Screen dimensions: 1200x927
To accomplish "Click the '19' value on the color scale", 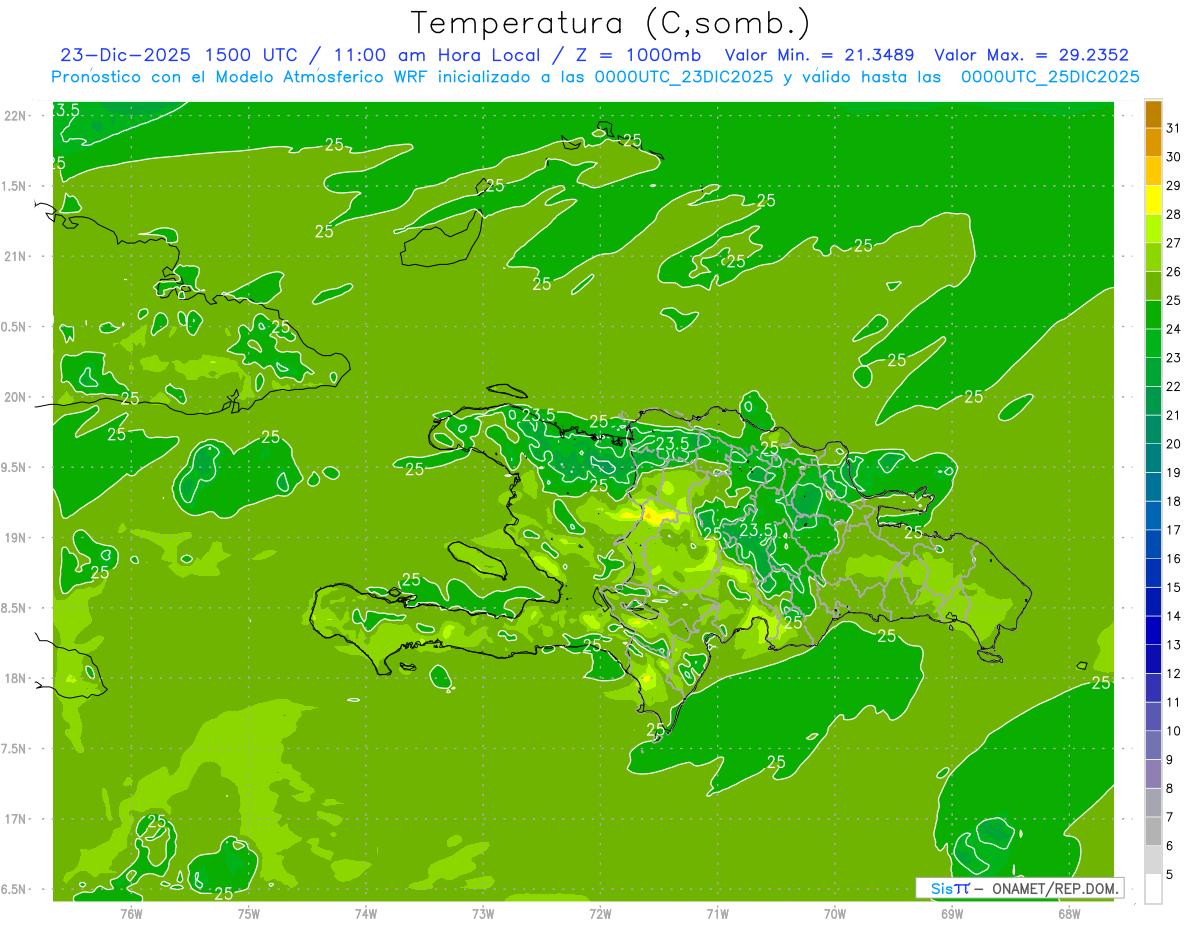I will [1174, 472].
